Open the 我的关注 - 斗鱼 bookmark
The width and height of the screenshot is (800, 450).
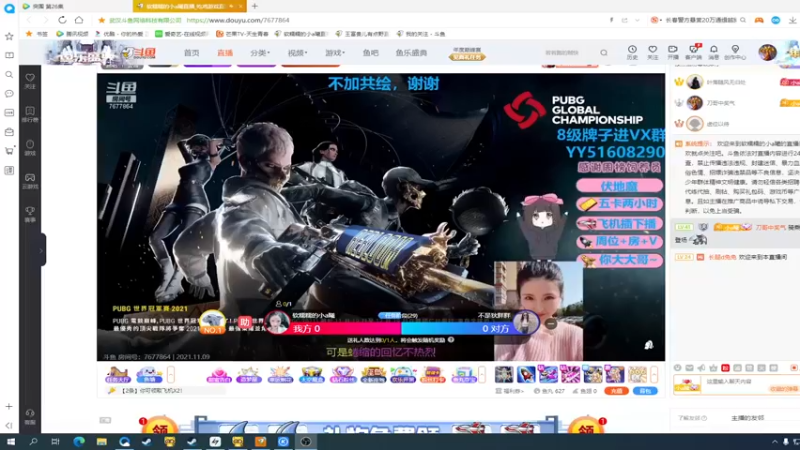click(421, 34)
